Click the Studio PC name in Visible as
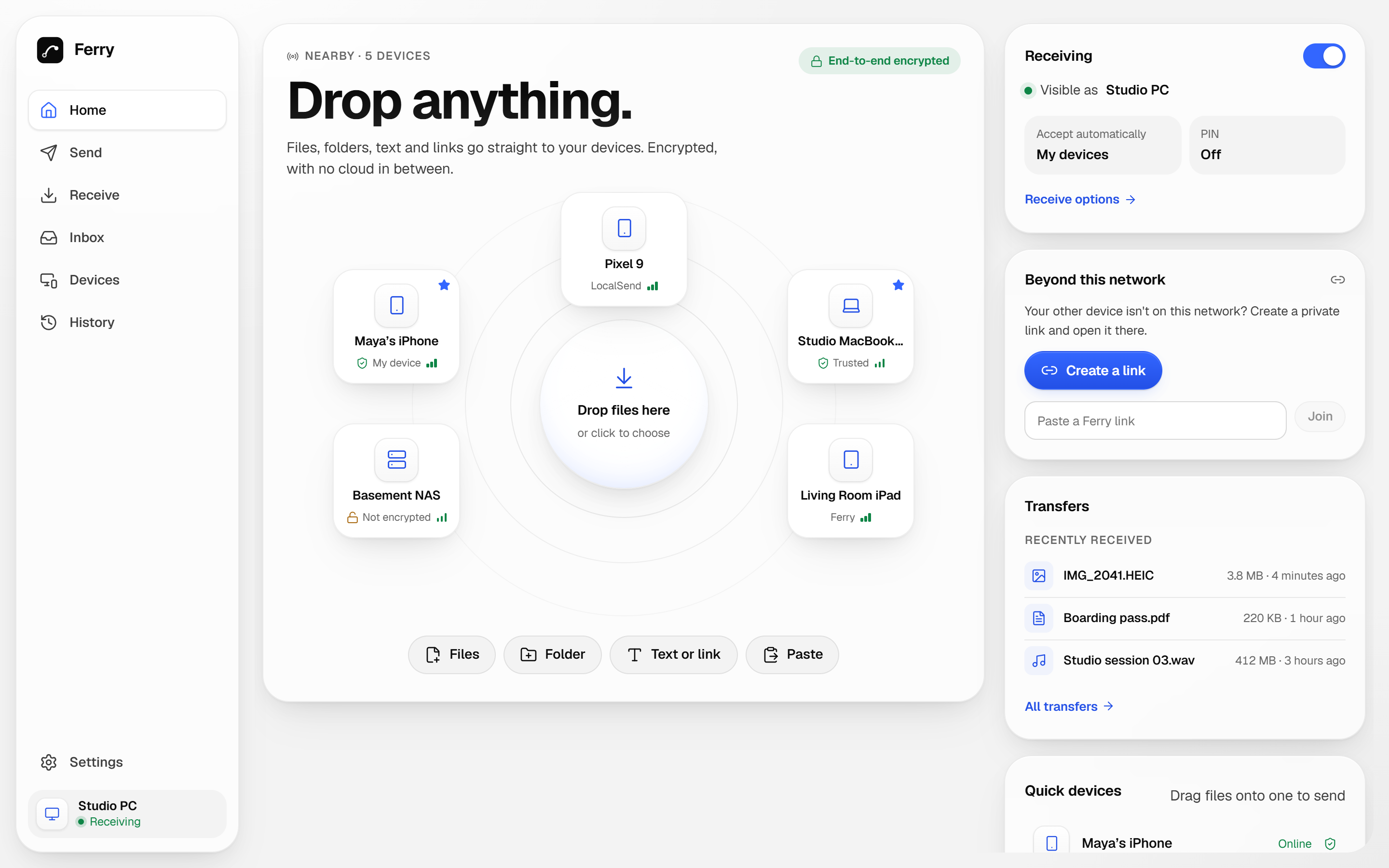This screenshot has width=1389, height=868. [1137, 90]
